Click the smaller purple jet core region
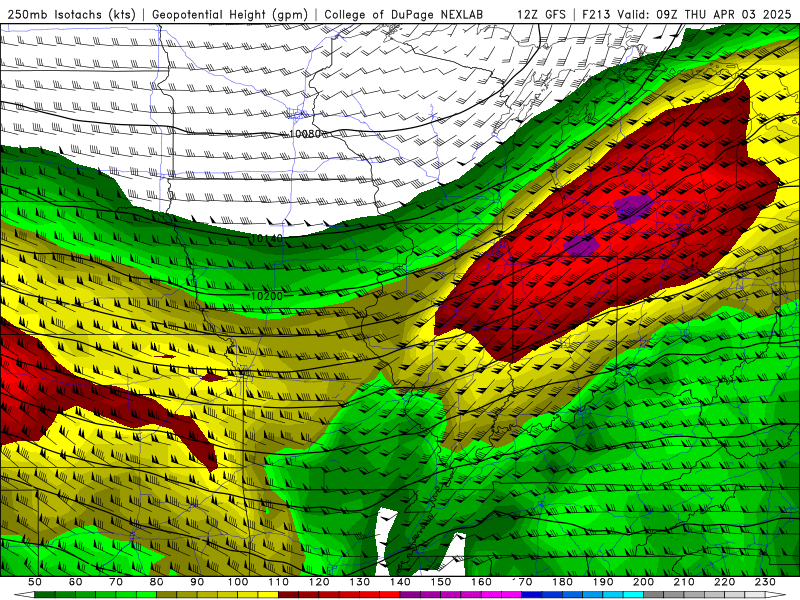 pos(582,246)
